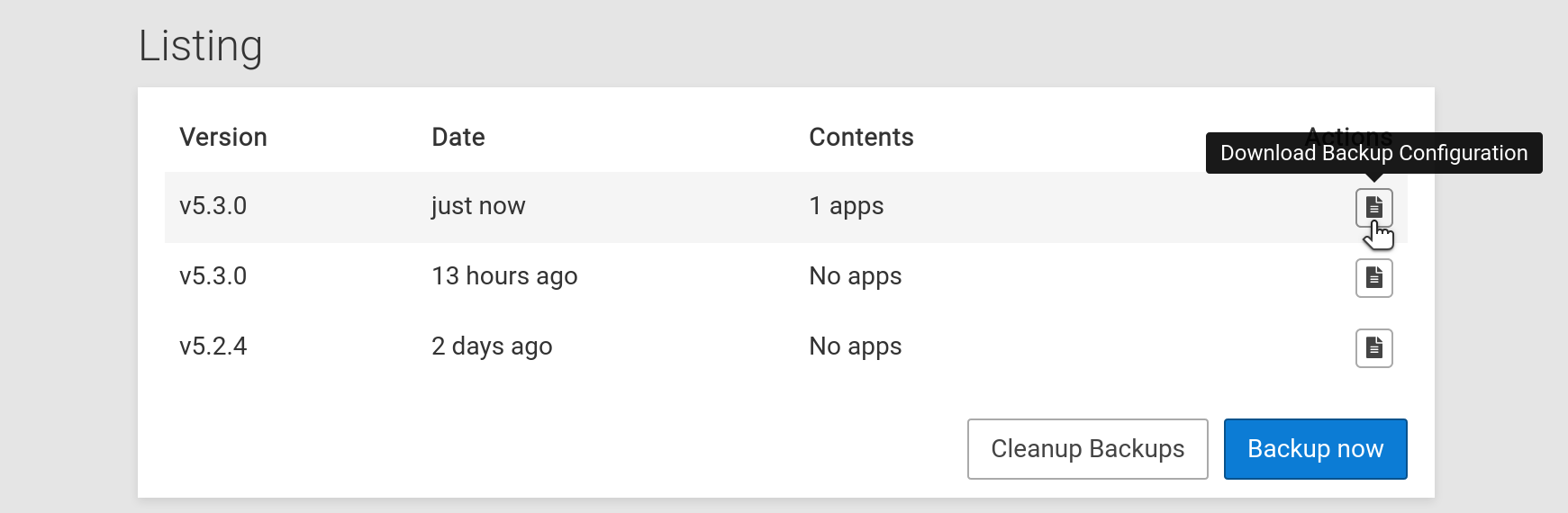This screenshot has height=513, width=1568.
Task: Select the v5.2.4 version cell
Action: pyautogui.click(x=213, y=346)
